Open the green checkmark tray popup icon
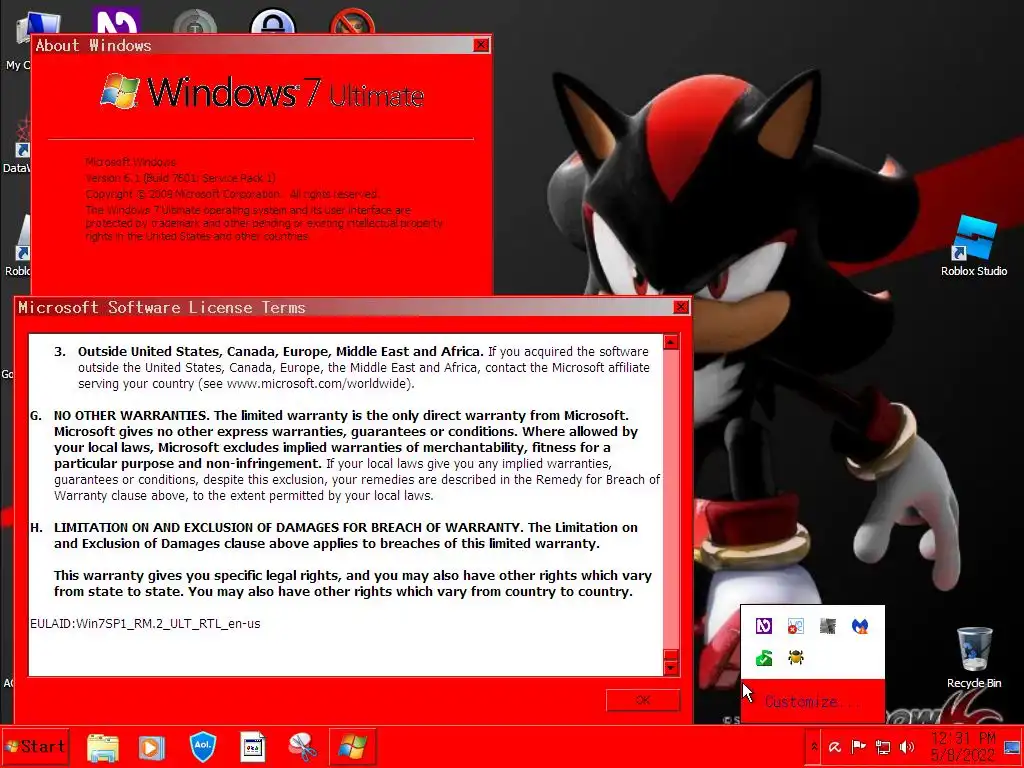 (763, 657)
